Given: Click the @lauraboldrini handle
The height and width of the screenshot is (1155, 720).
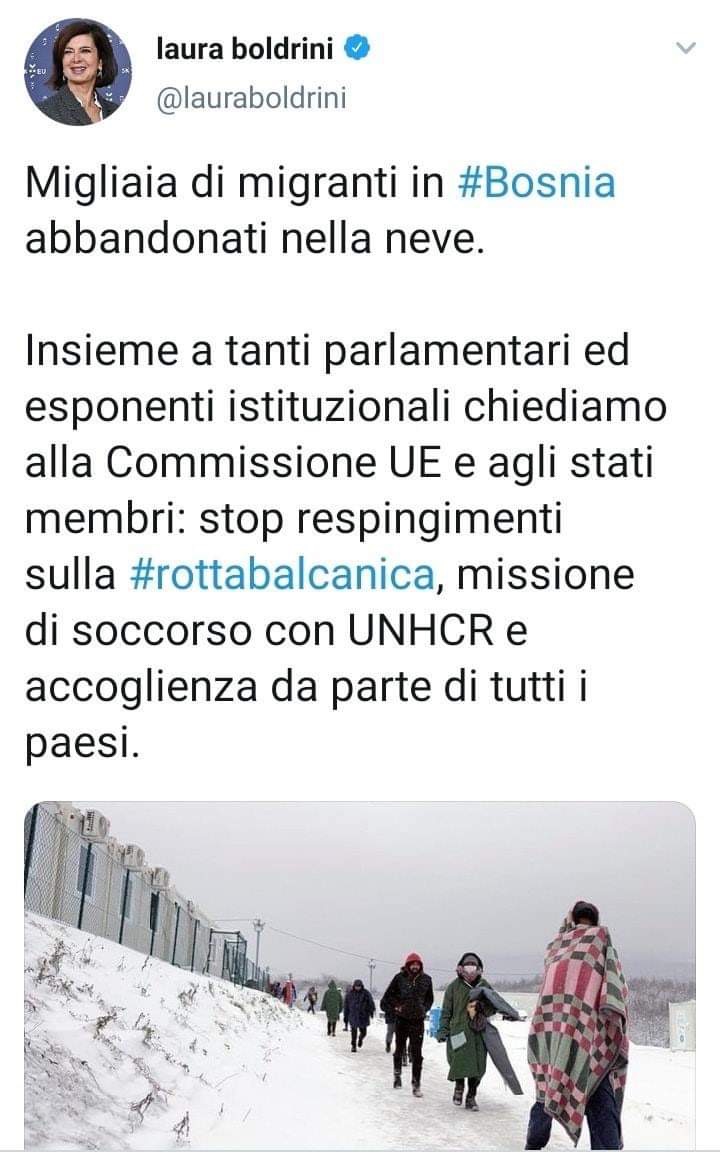Looking at the screenshot, I should pyautogui.click(x=251, y=98).
